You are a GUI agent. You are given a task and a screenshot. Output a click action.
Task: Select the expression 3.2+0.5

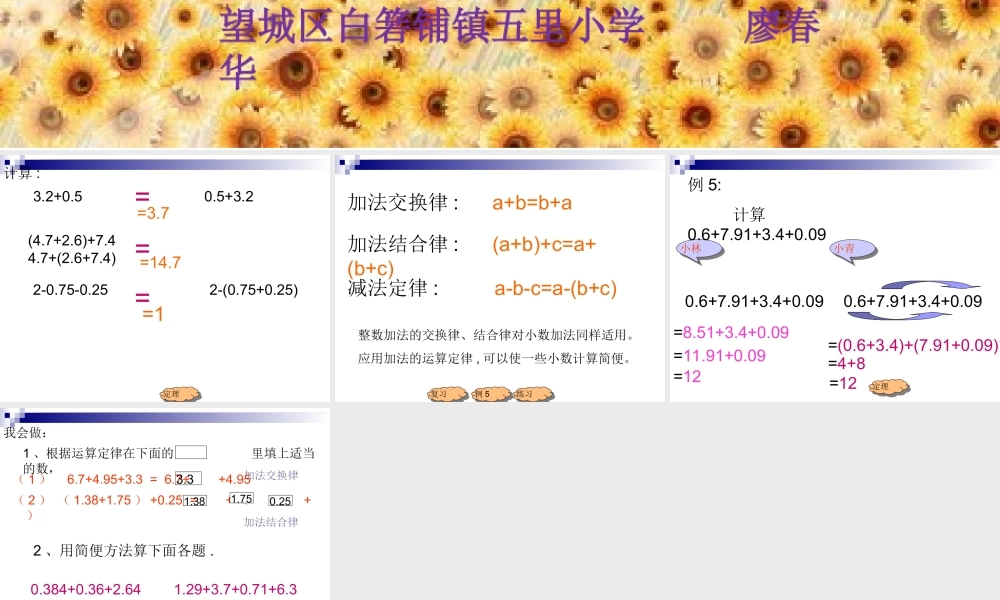(x=57, y=196)
